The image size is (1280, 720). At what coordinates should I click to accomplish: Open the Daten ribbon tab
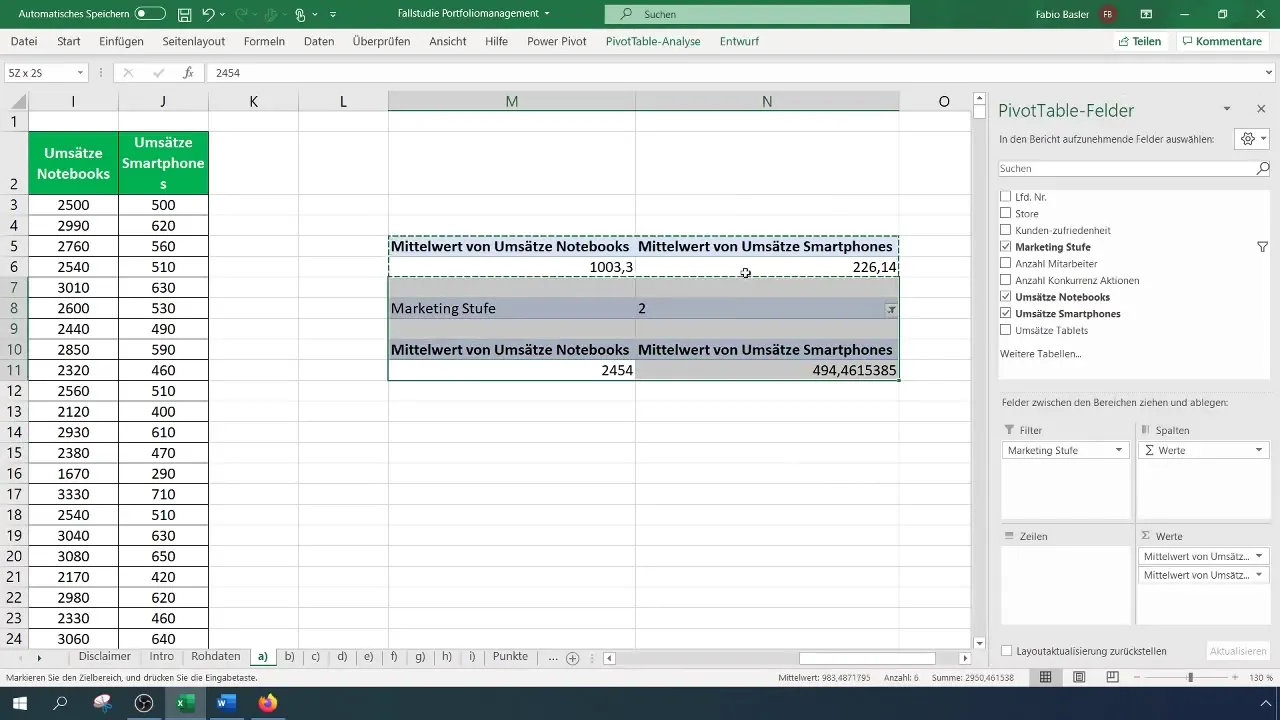coord(319,42)
